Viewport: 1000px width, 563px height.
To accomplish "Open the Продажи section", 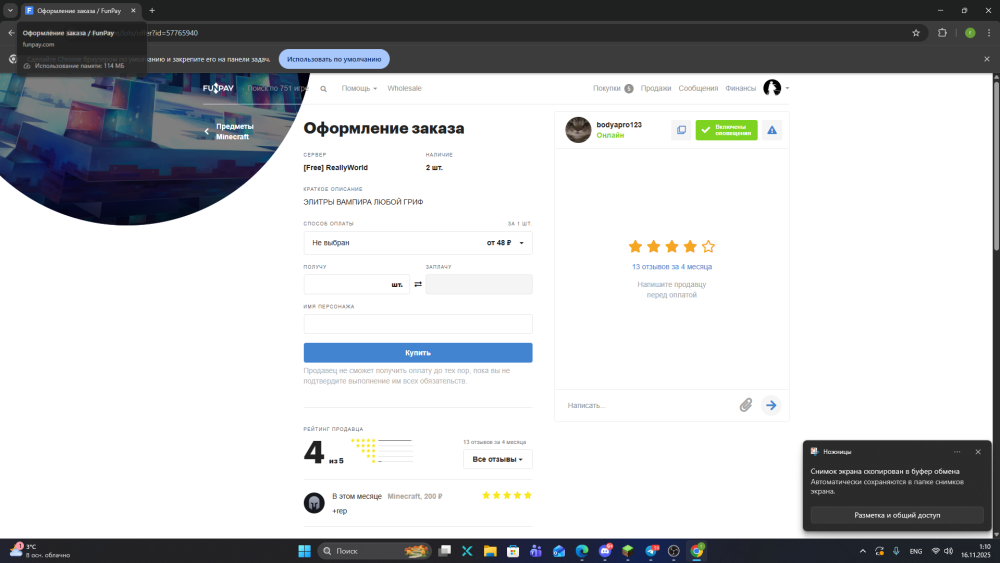I will coord(656,88).
